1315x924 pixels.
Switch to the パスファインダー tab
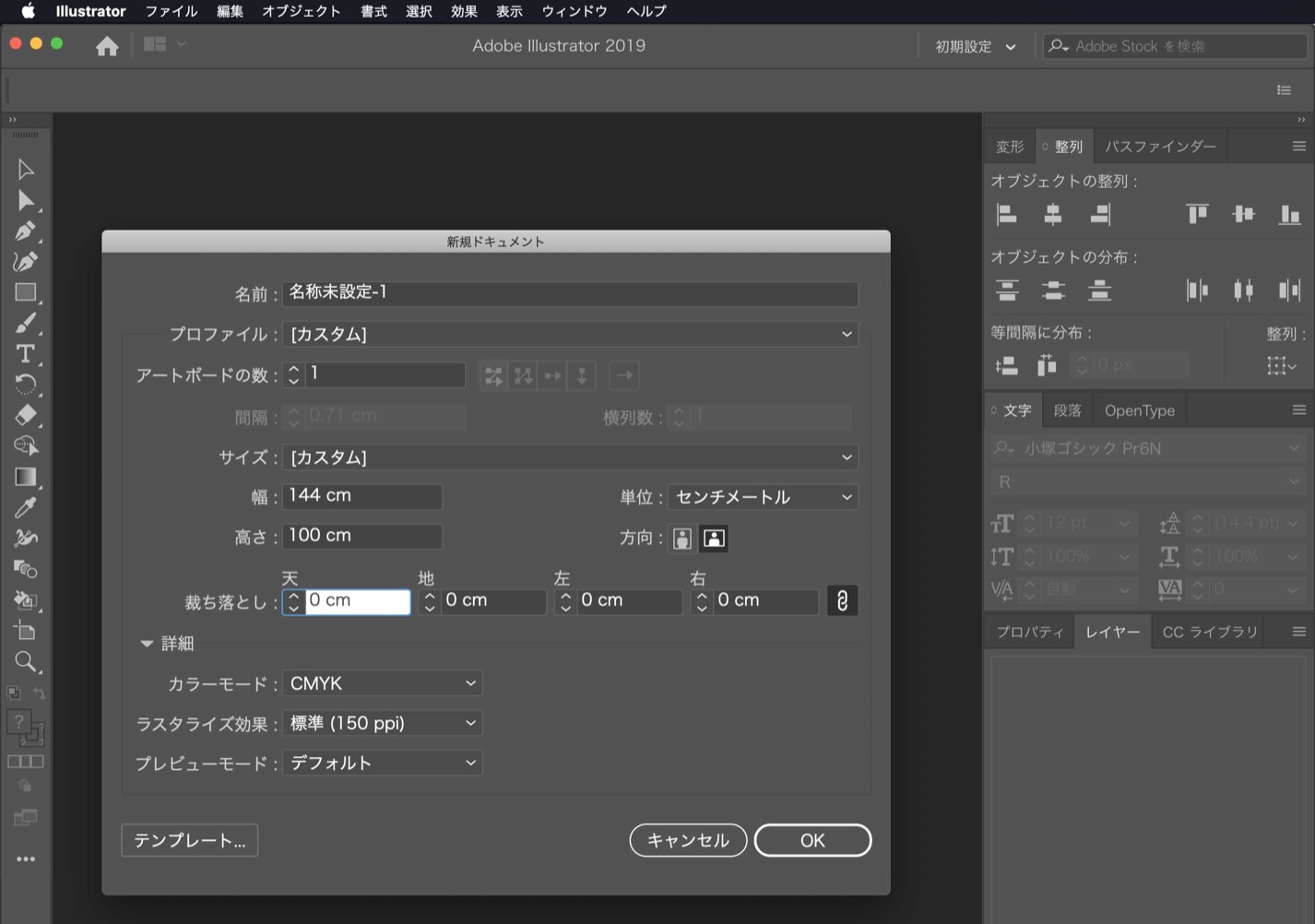(1160, 146)
